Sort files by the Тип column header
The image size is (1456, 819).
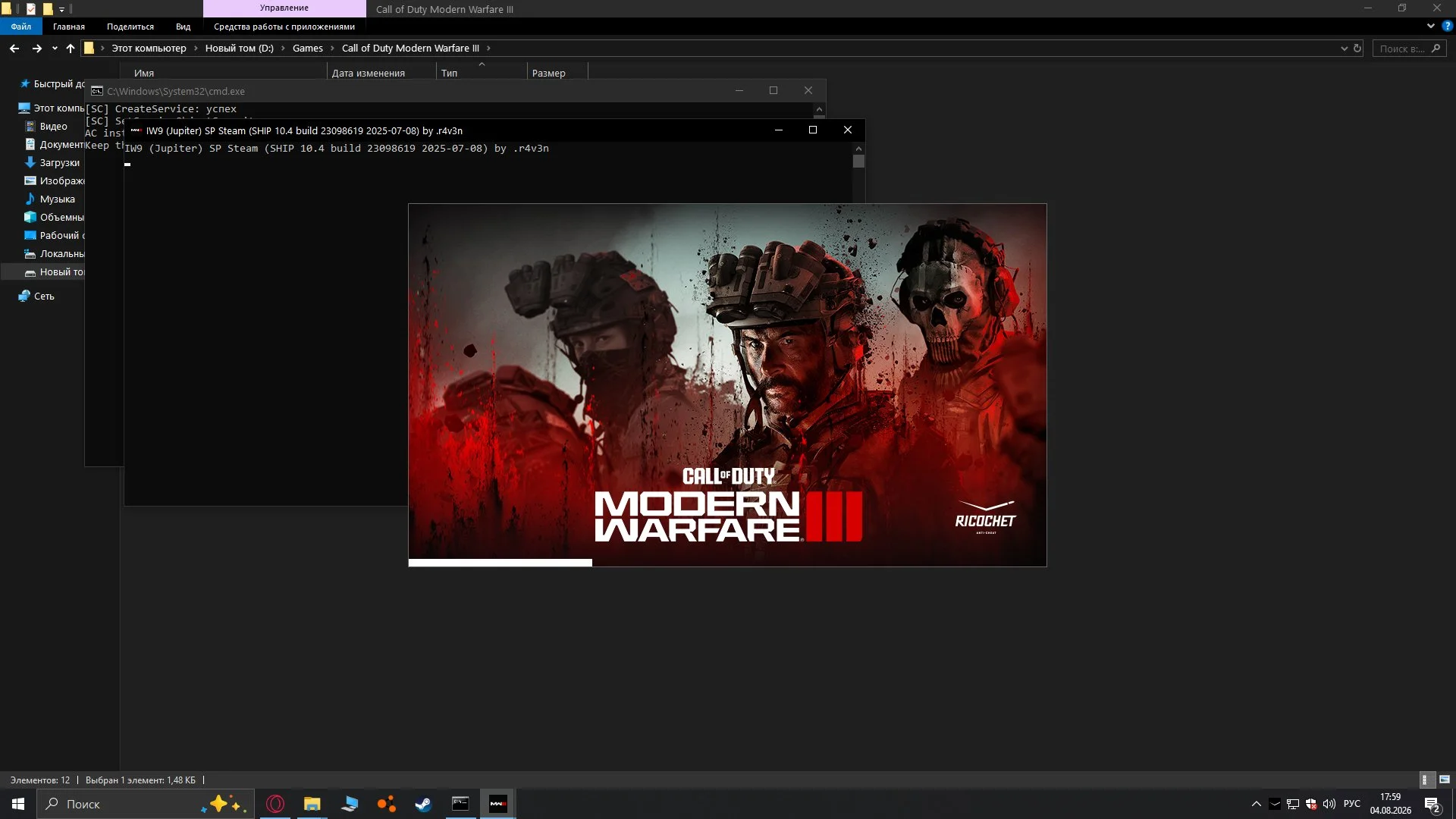[x=450, y=73]
